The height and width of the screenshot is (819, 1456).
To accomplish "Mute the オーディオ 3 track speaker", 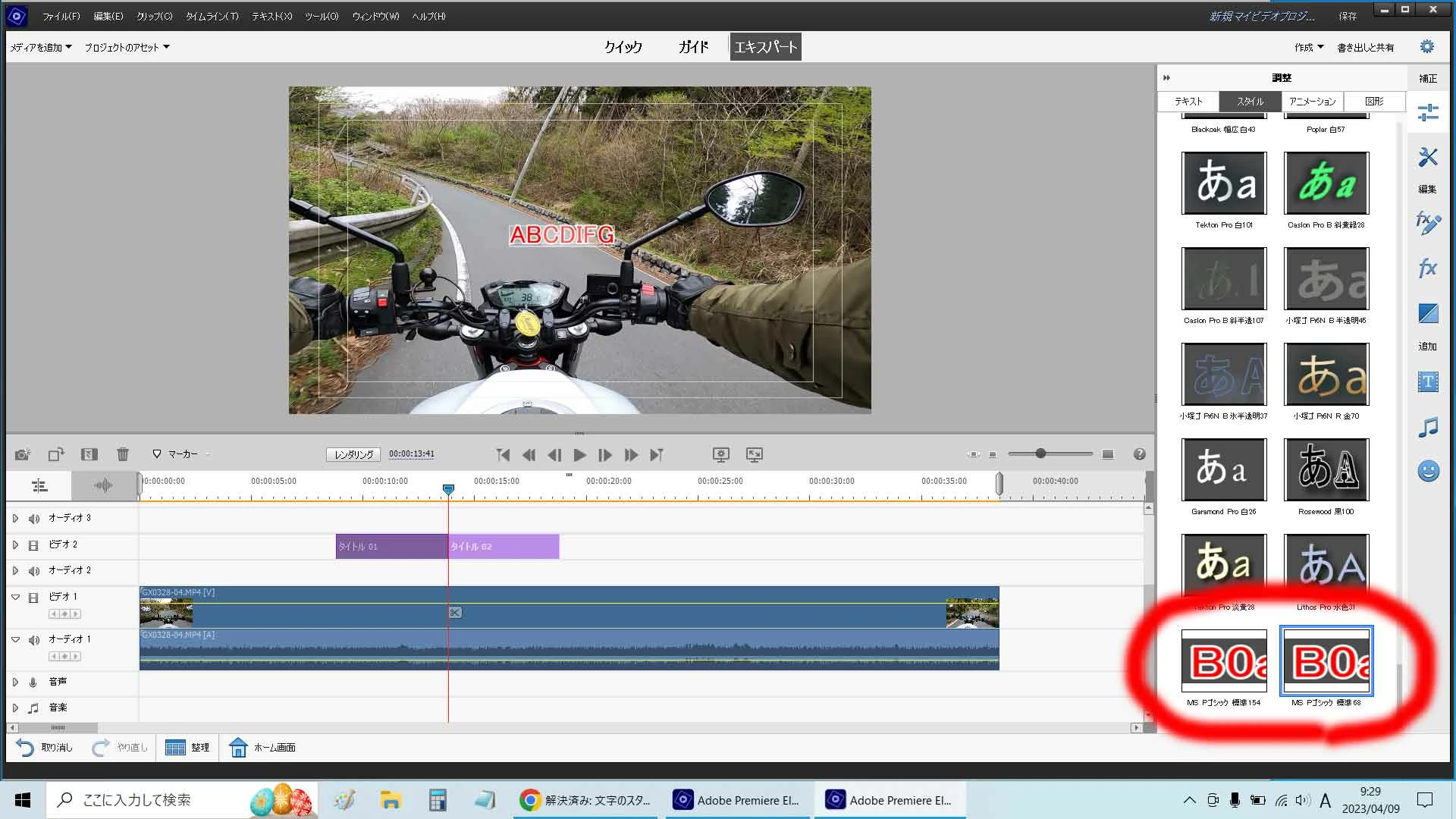I will 34,519.
